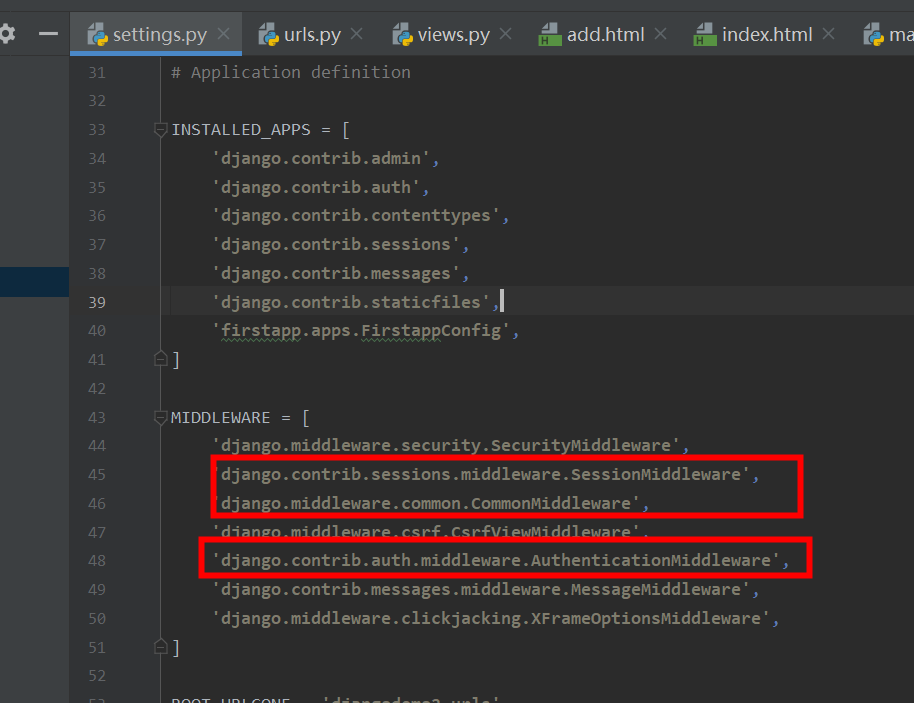Close the settings.py tab
This screenshot has width=914, height=703.
click(x=223, y=34)
